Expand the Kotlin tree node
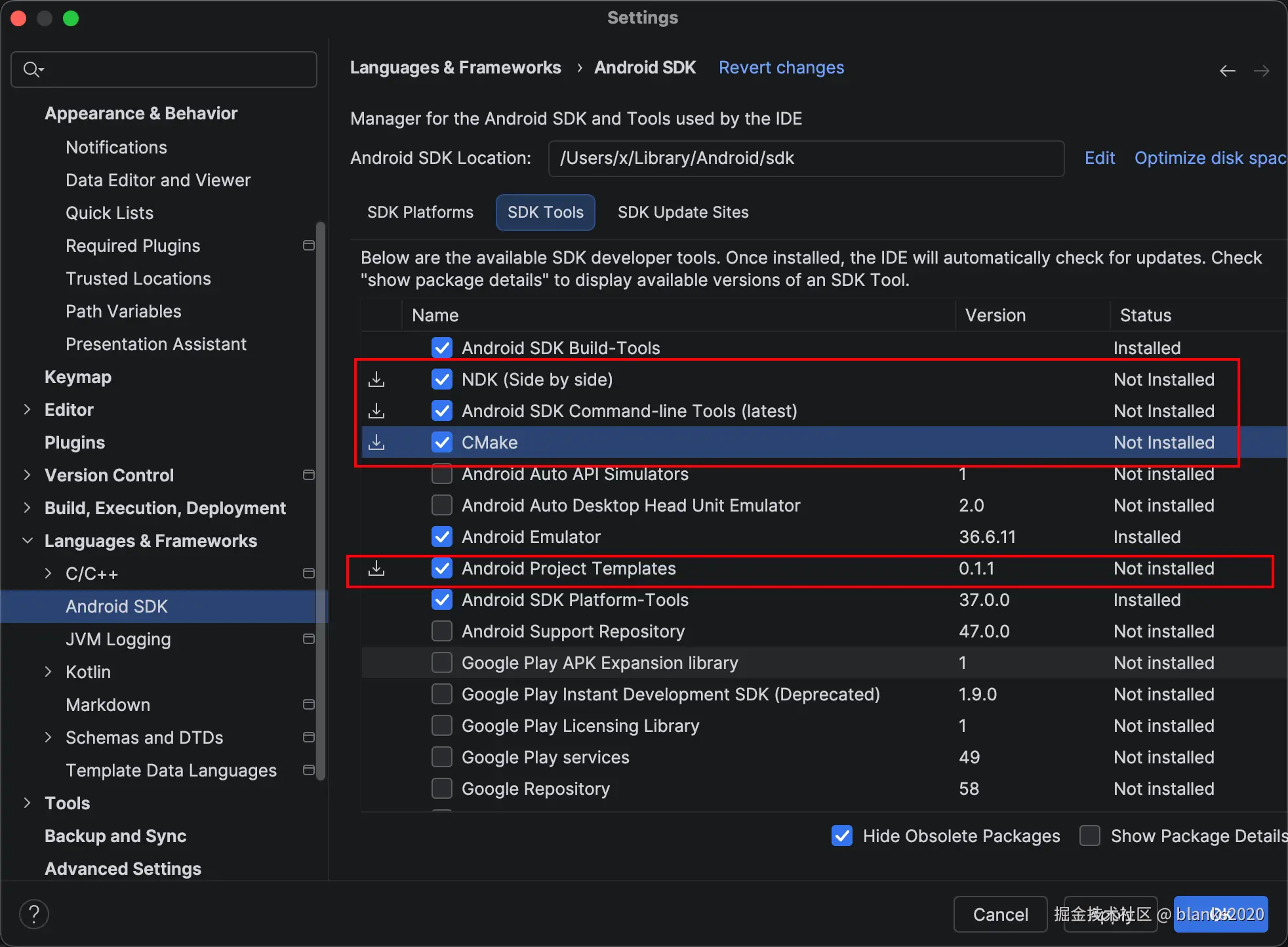The image size is (1288, 947). (48, 672)
